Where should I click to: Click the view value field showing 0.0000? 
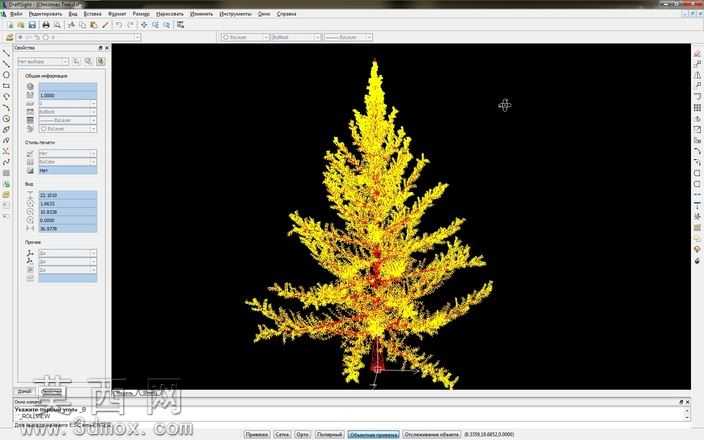tap(67, 220)
